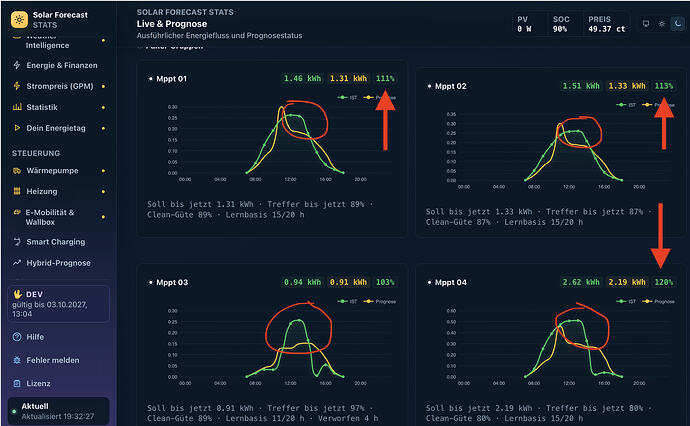Toggle IST series in Mppt 01 legend
The height and width of the screenshot is (426, 690).
click(348, 97)
